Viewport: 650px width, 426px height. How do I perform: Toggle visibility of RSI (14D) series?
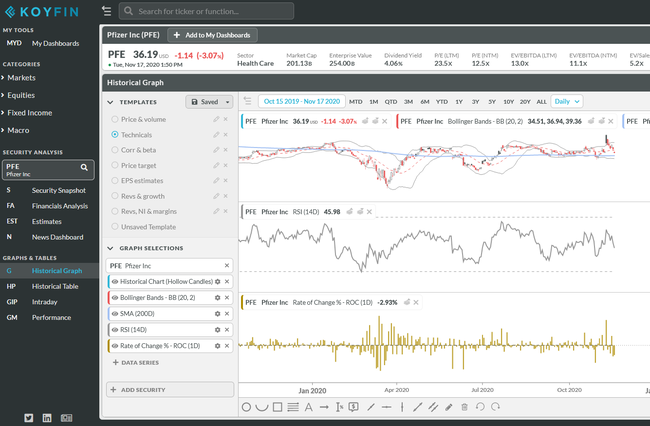pos(115,330)
